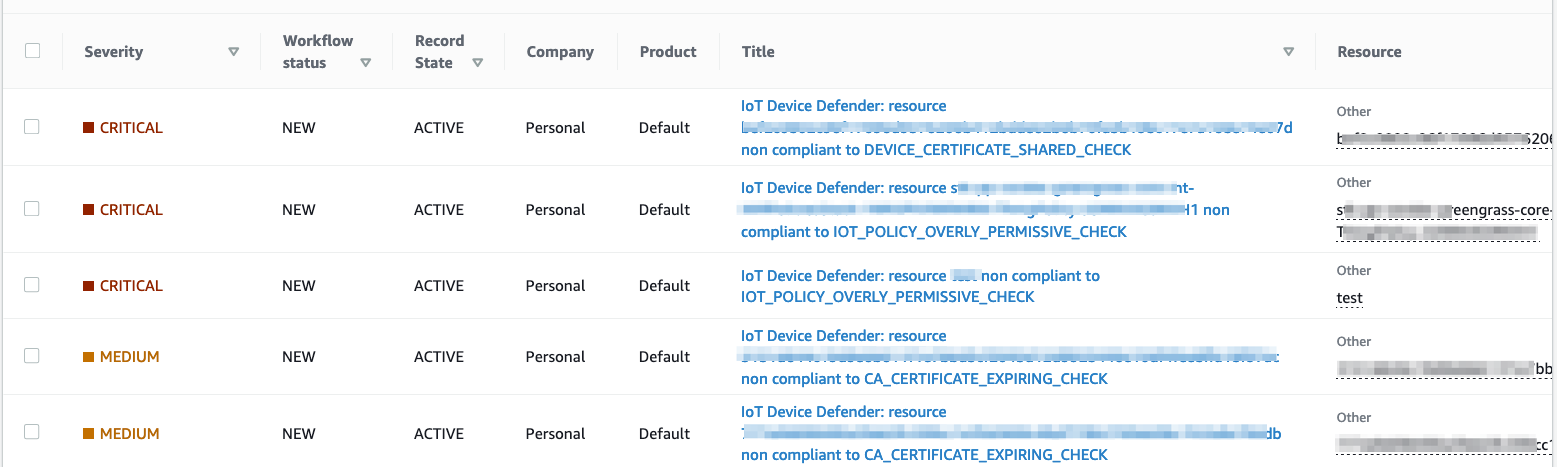Open the DEVICE_CERTIFICATE_SHARED_CHECK finding title link

[x=1016, y=128]
